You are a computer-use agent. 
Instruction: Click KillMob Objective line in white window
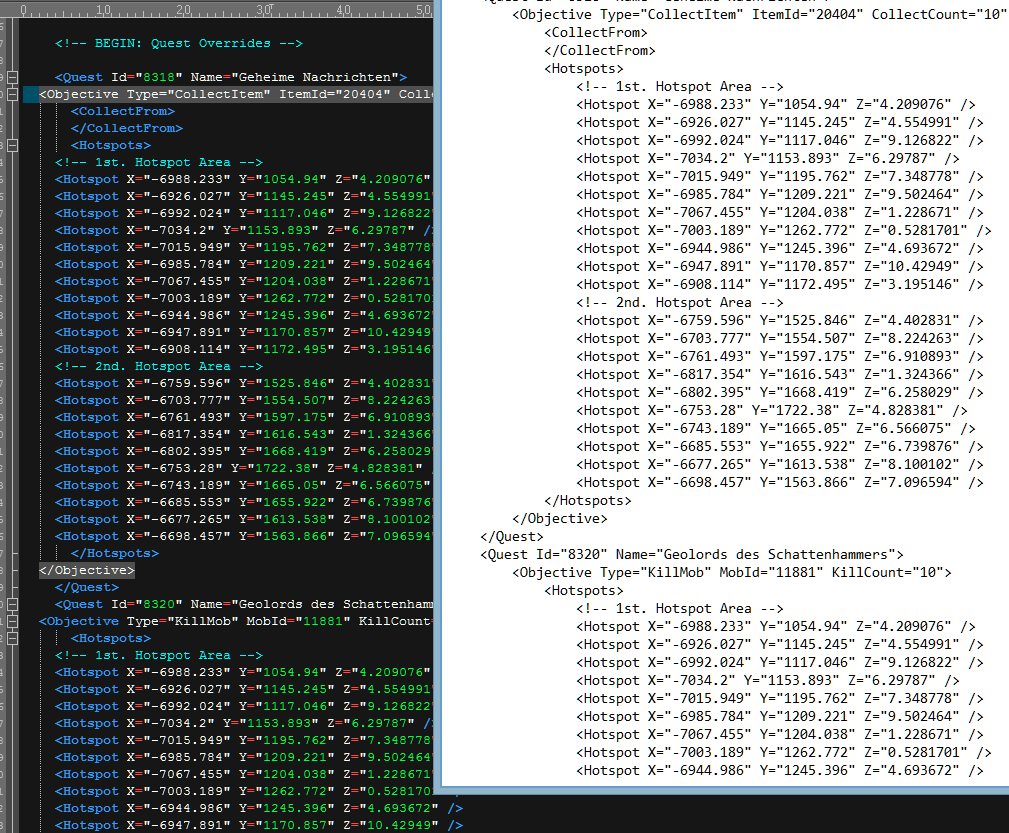click(x=731, y=572)
